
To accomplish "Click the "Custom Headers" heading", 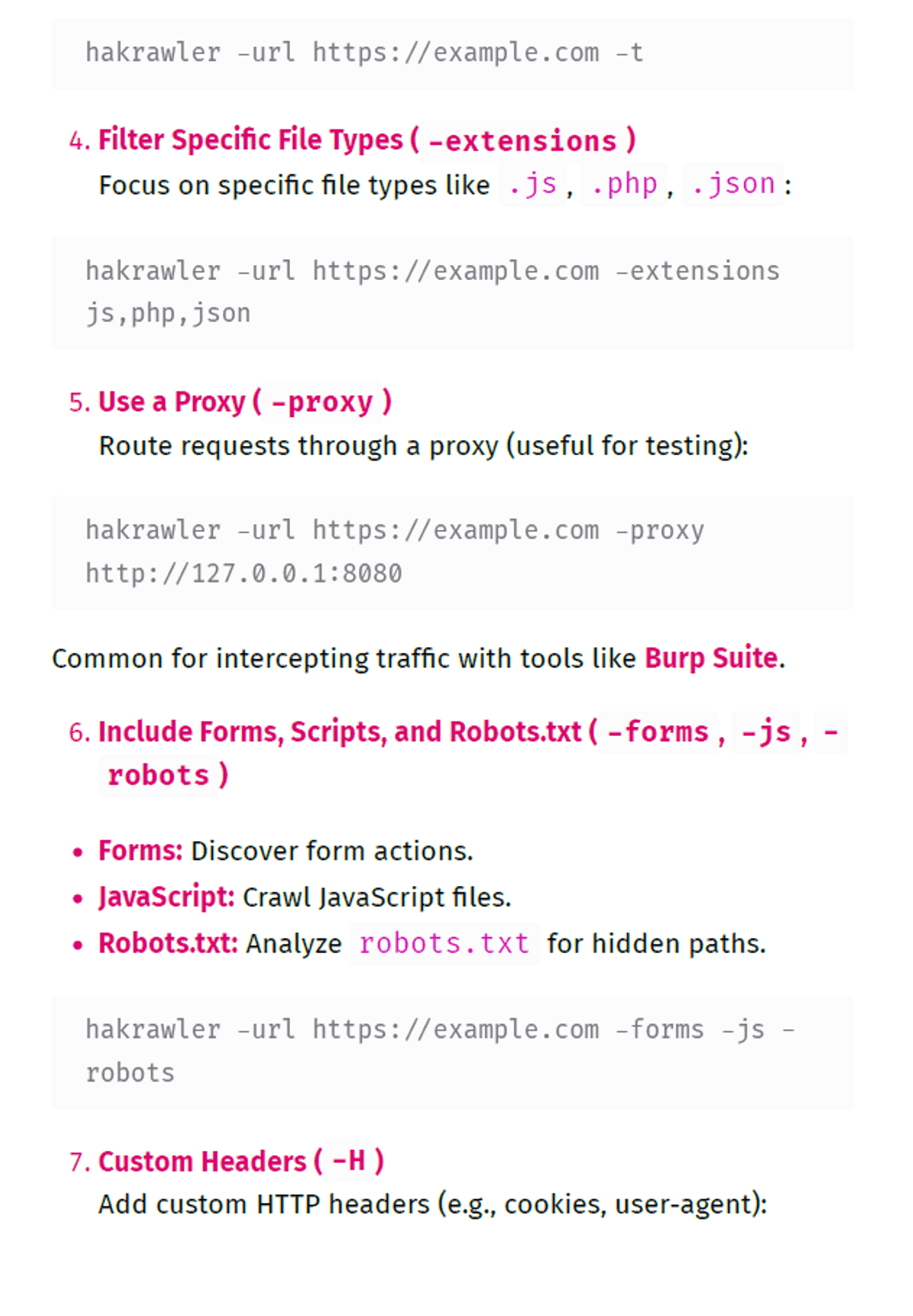I will pos(202,1162).
